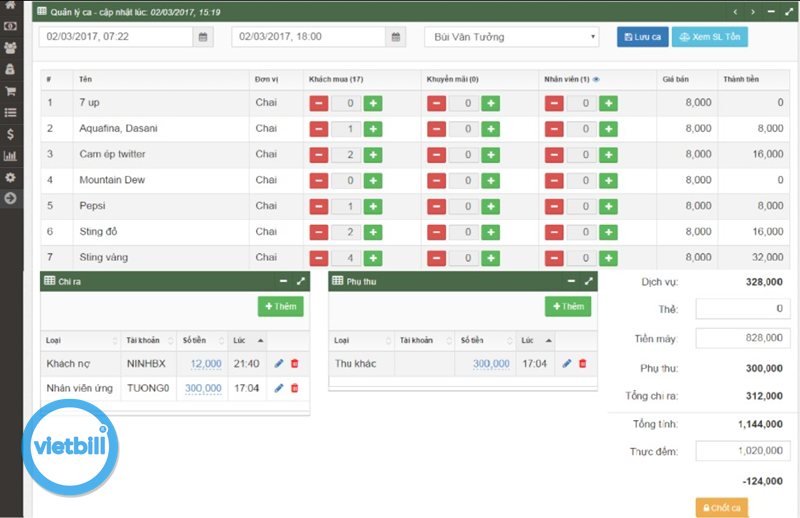Sort Phụ thu table by Loại column
Image resolution: width=800 pixels, height=518 pixels.
pyautogui.click(x=362, y=340)
